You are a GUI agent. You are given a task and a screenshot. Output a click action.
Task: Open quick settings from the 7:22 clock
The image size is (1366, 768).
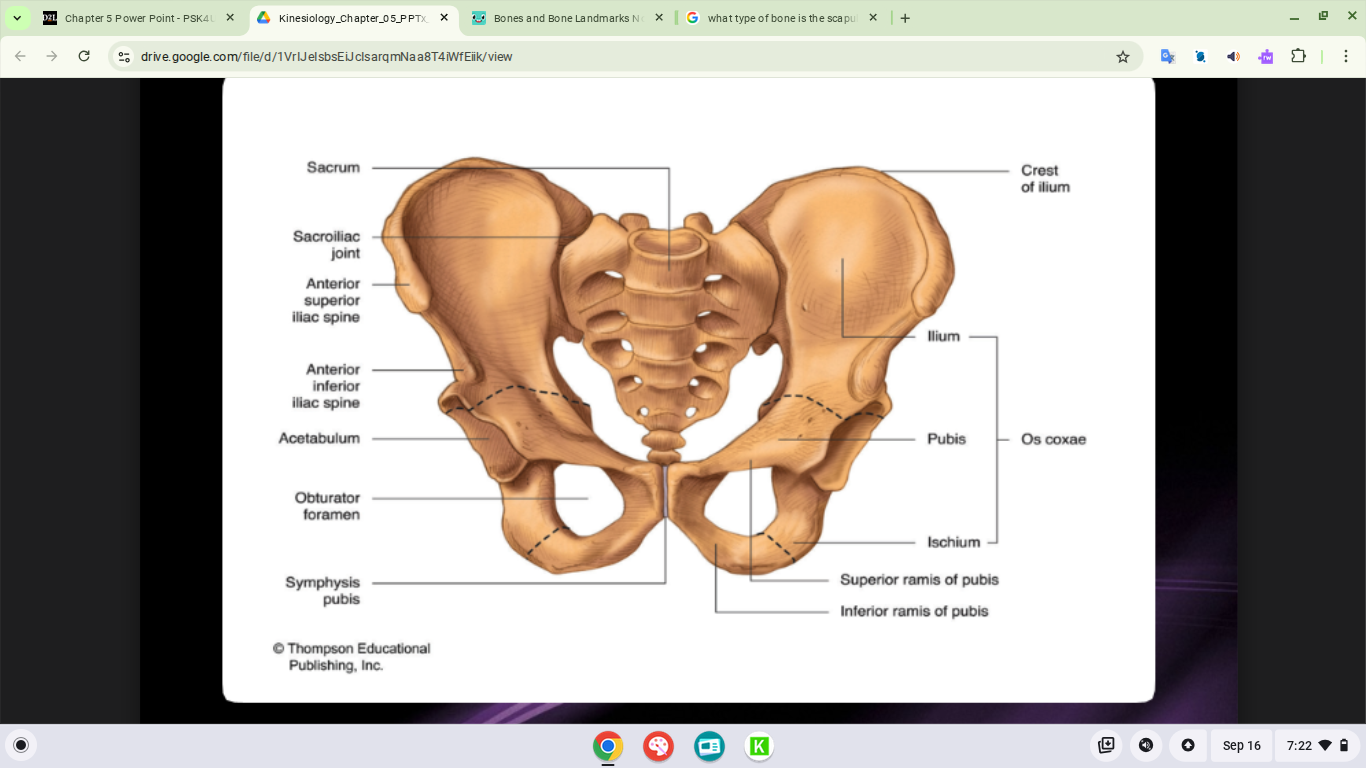1318,746
